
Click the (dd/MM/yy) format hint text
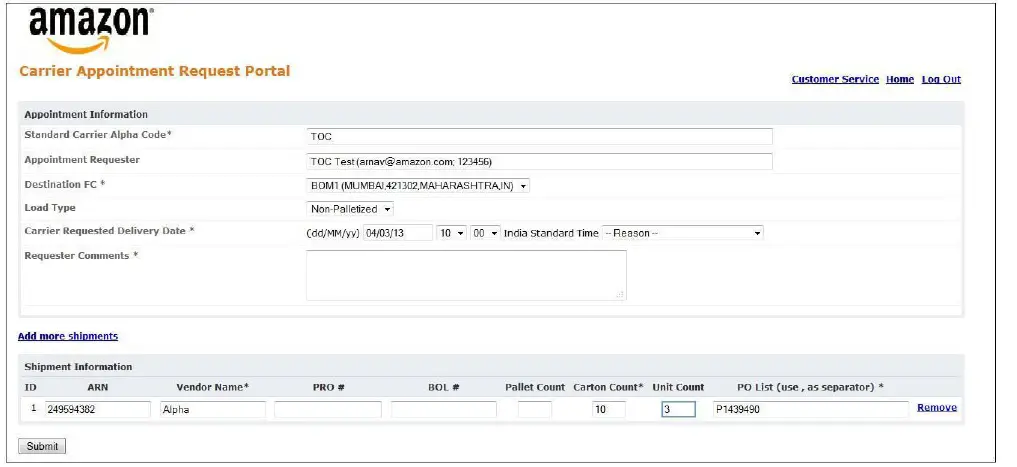(x=333, y=233)
